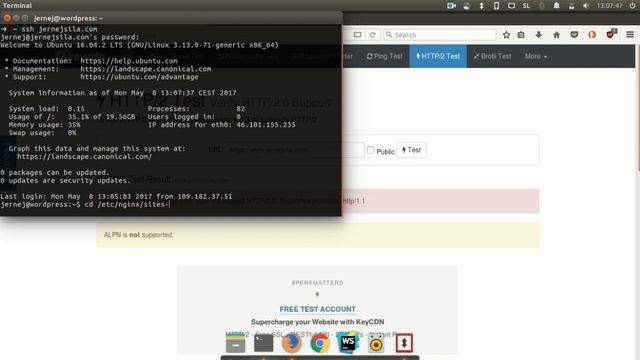Open the Pocket icon in Firefox toolbar
The height and width of the screenshot is (360, 640).
(x=574, y=35)
